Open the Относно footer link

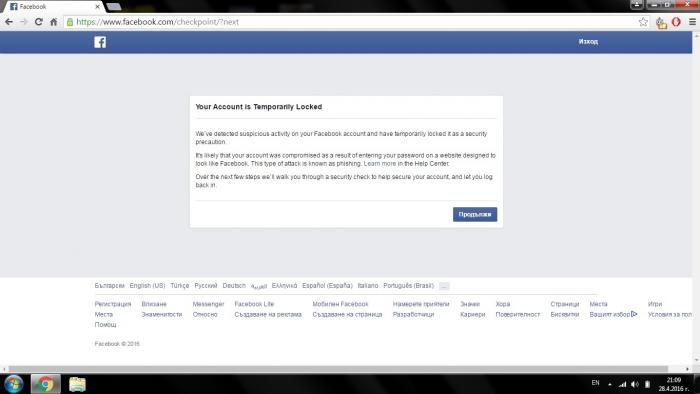pyautogui.click(x=205, y=315)
